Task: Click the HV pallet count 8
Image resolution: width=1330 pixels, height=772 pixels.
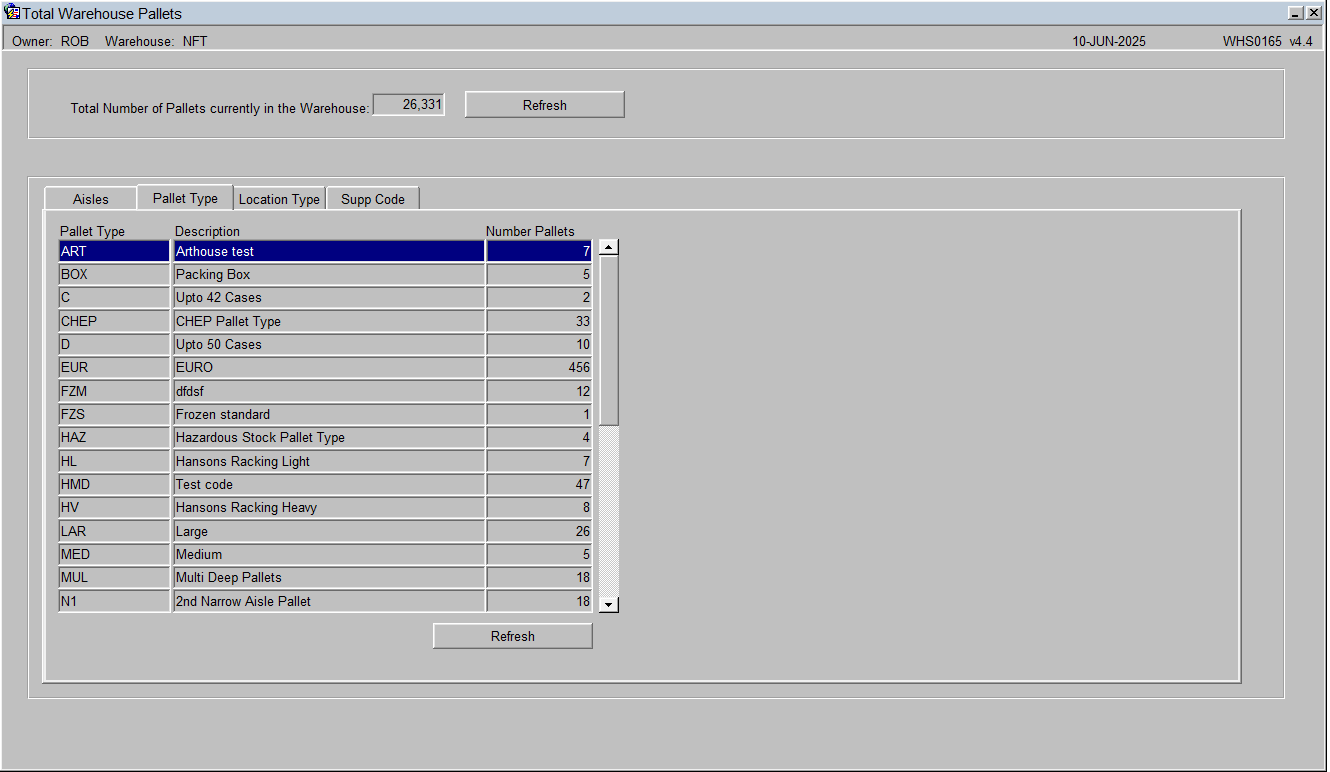Action: pyautogui.click(x=539, y=507)
